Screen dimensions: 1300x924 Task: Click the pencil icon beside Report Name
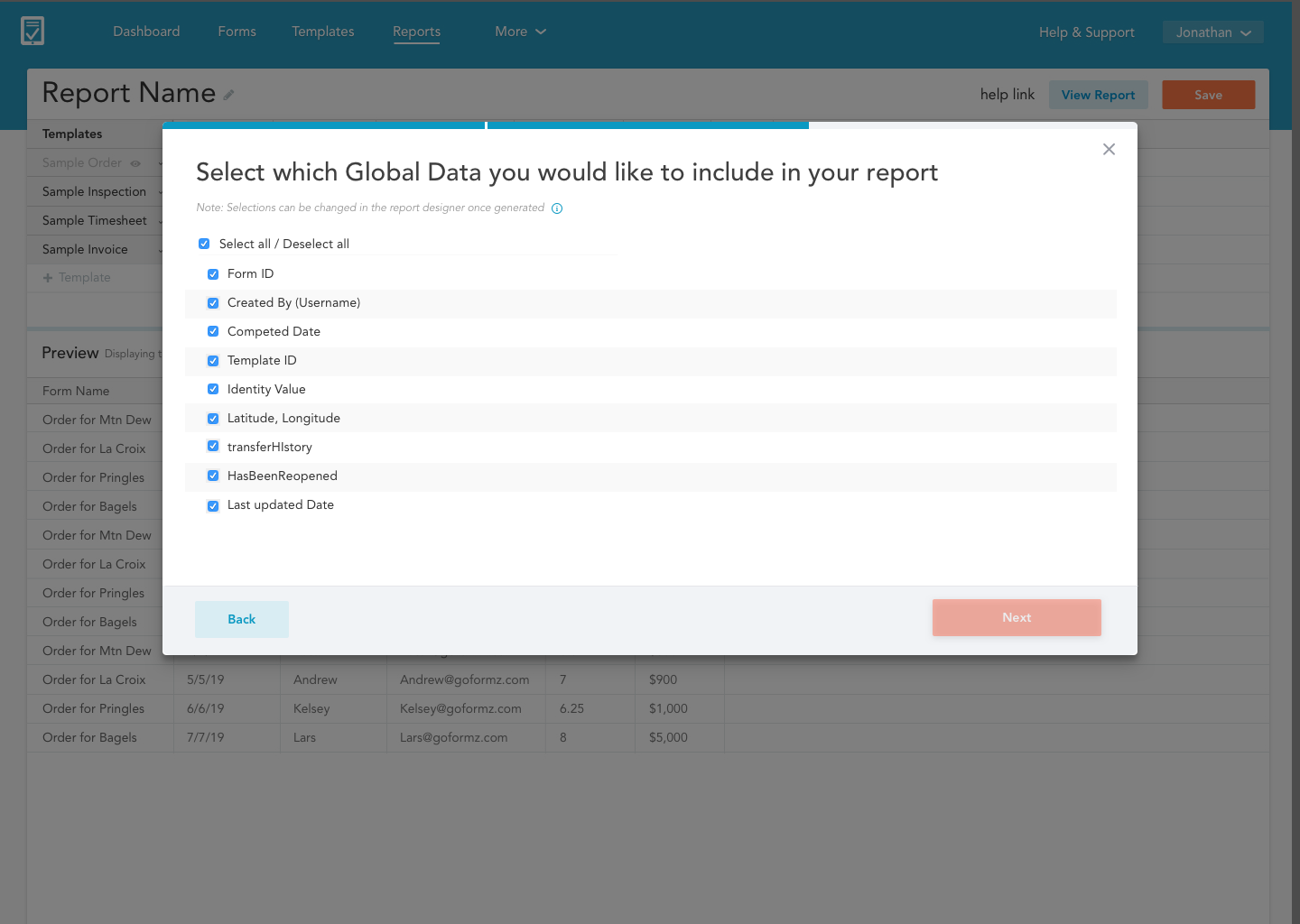(229, 95)
